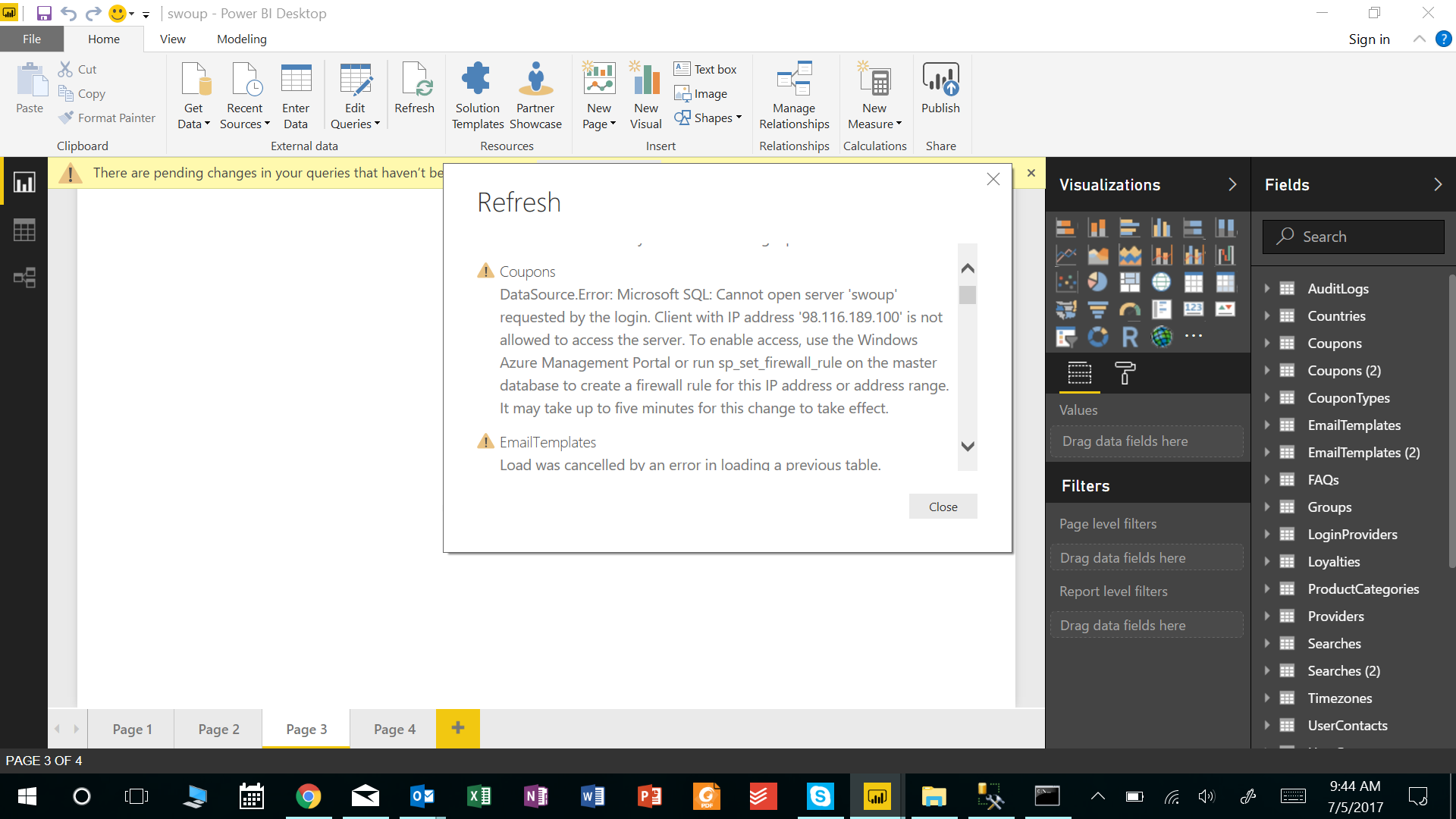Collapse the ribbon with the chevron
Viewport: 1456px width, 819px height.
point(1419,39)
